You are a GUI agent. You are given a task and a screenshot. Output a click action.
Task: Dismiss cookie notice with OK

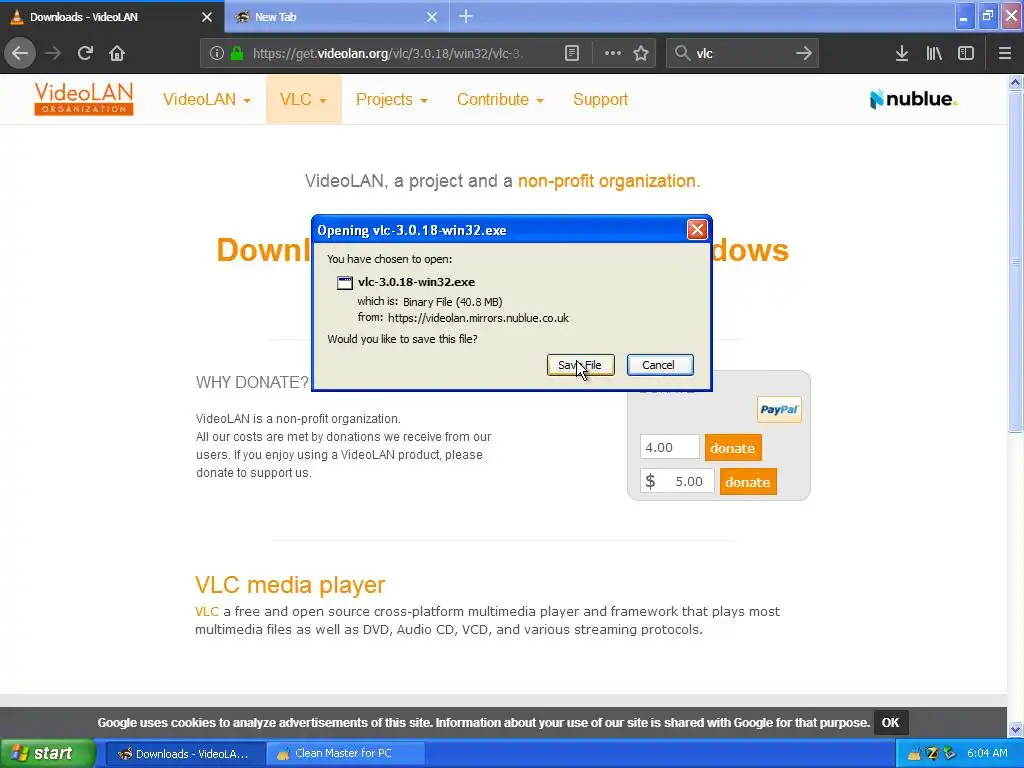pyautogui.click(x=890, y=722)
